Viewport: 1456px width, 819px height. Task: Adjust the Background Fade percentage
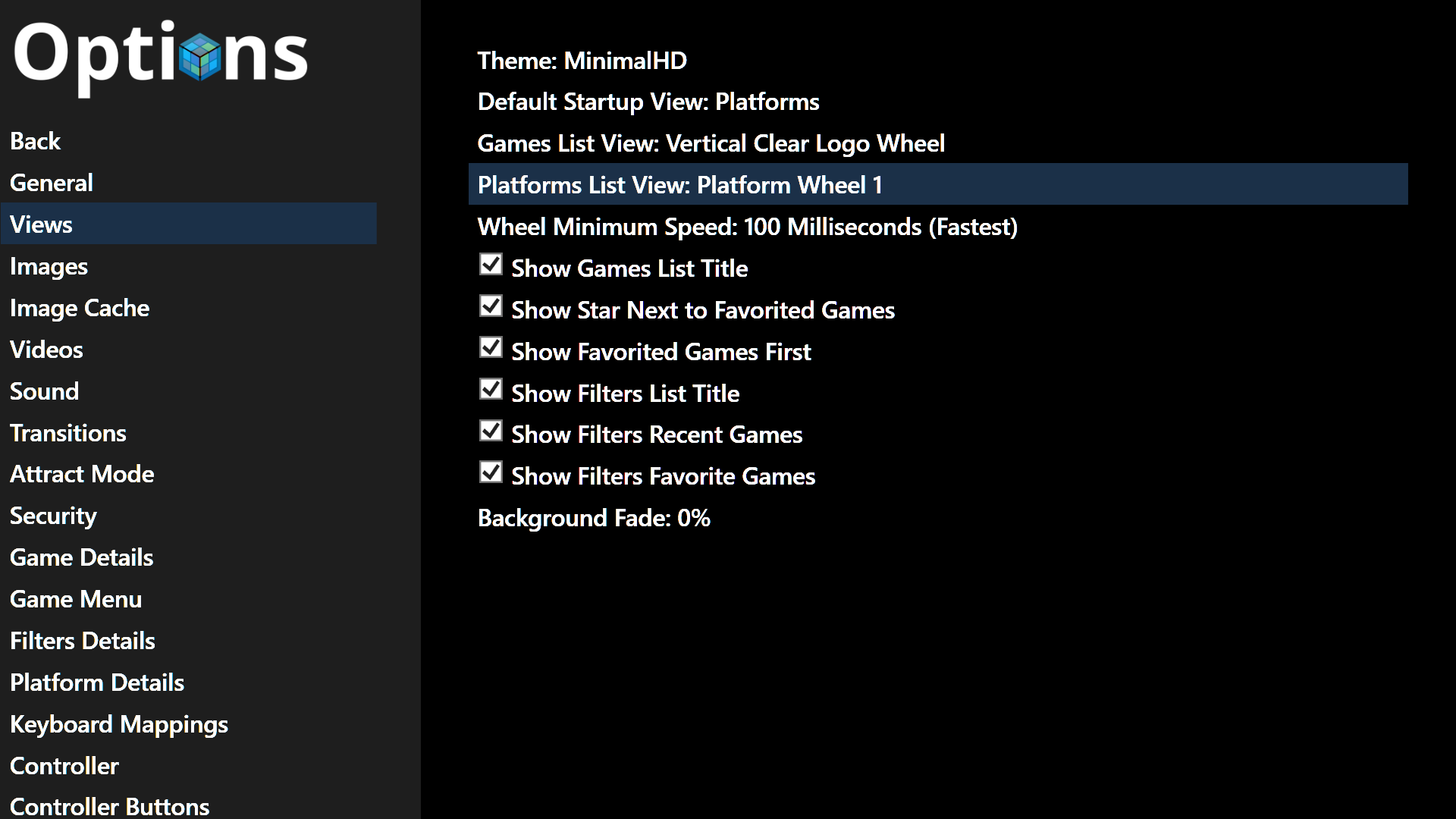[x=938, y=518]
